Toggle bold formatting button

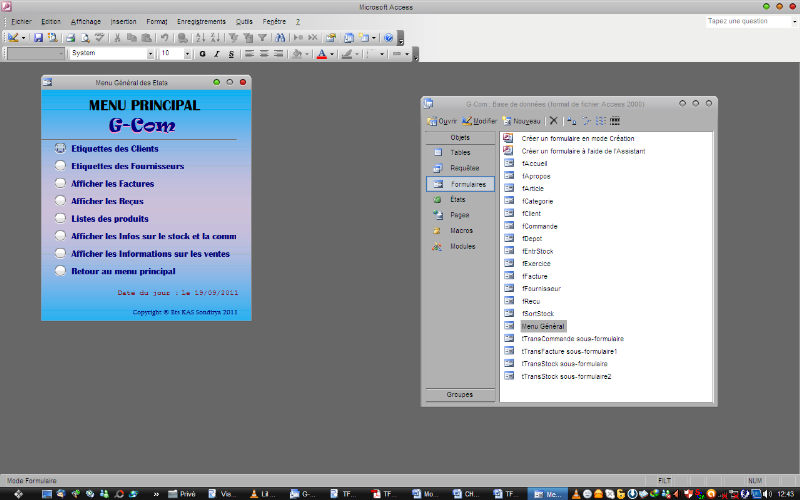(x=203, y=54)
